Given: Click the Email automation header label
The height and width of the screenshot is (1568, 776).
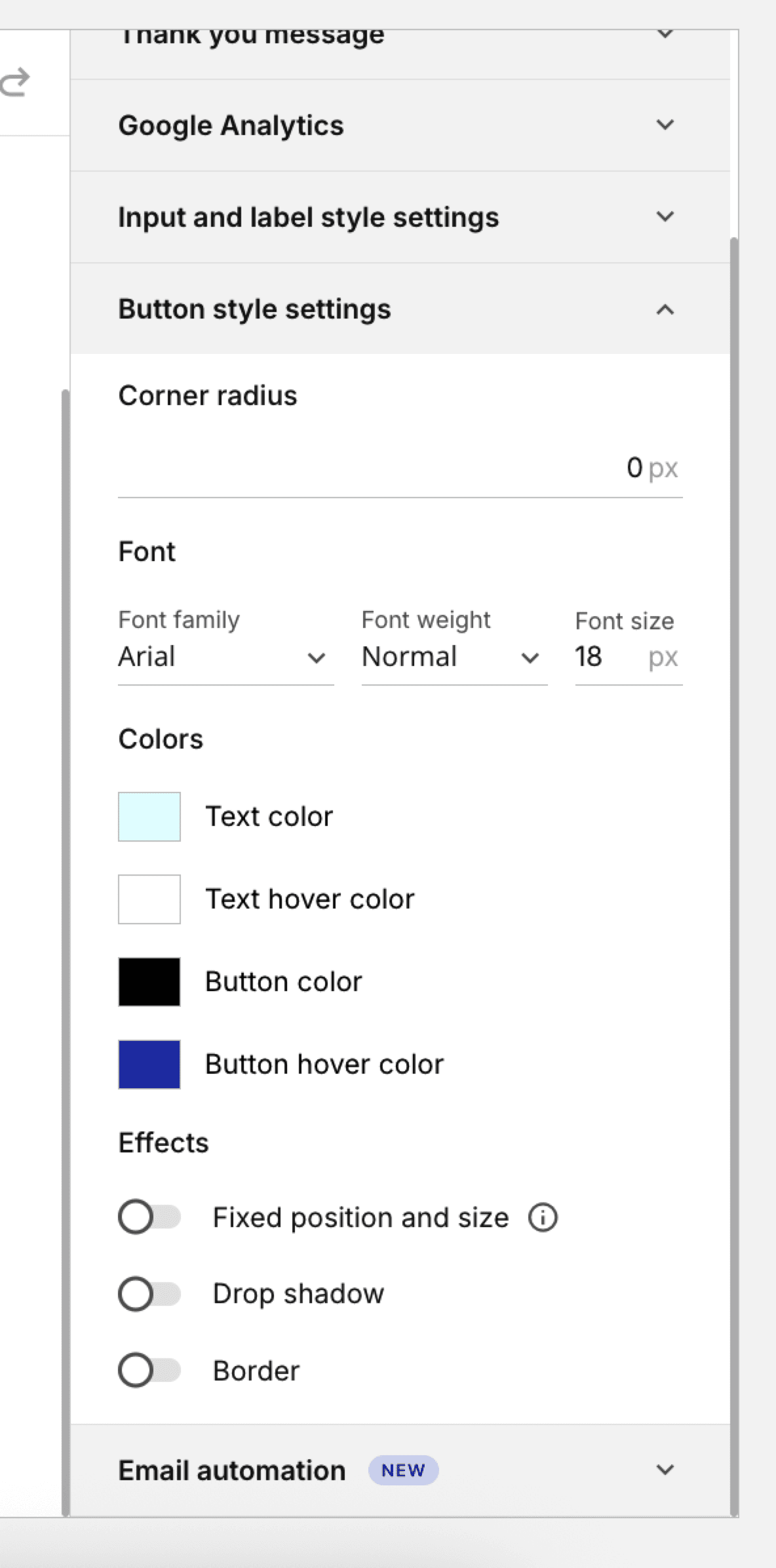Looking at the screenshot, I should point(232,1470).
